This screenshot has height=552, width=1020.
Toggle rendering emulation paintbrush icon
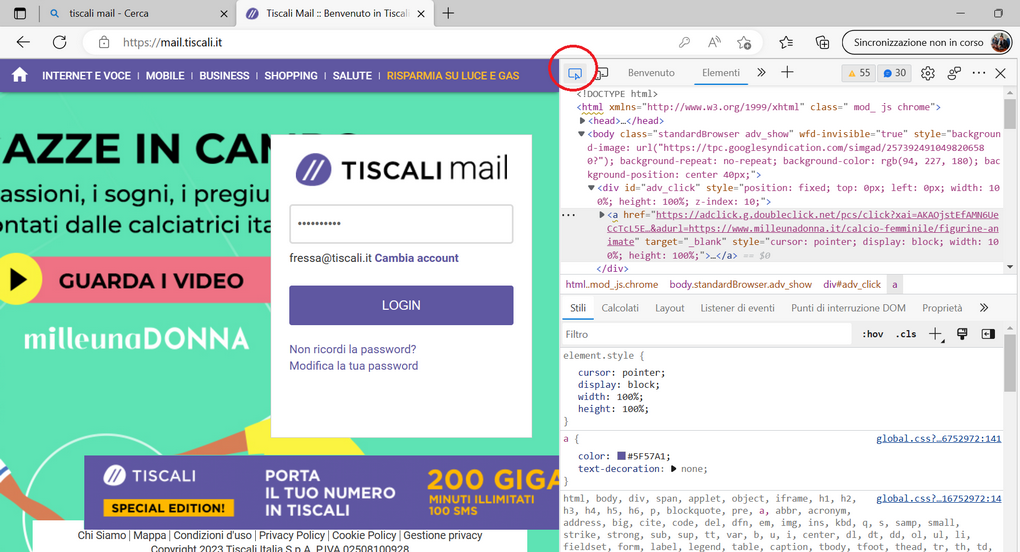click(962, 334)
